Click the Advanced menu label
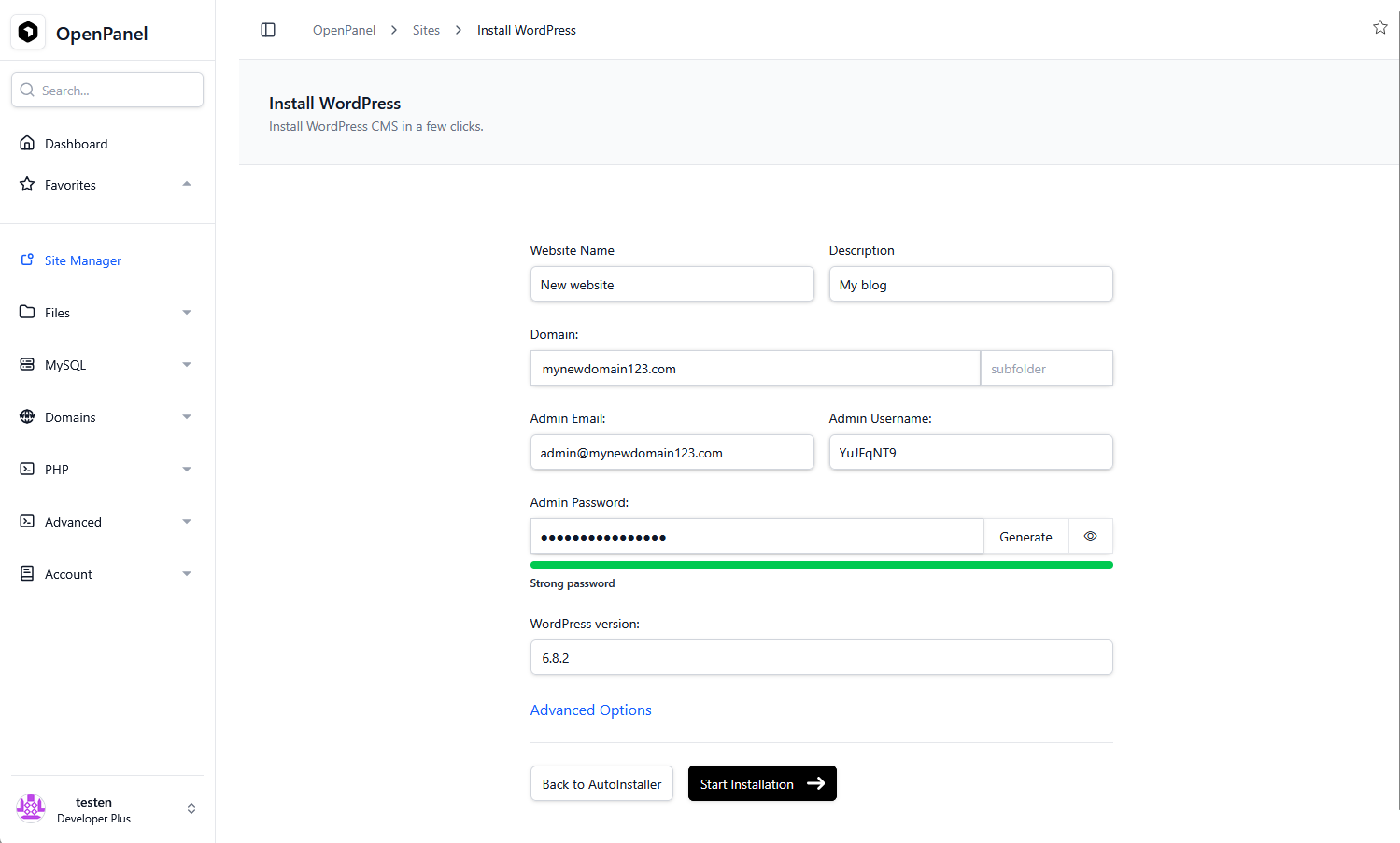This screenshot has width=1400, height=843. (x=73, y=522)
